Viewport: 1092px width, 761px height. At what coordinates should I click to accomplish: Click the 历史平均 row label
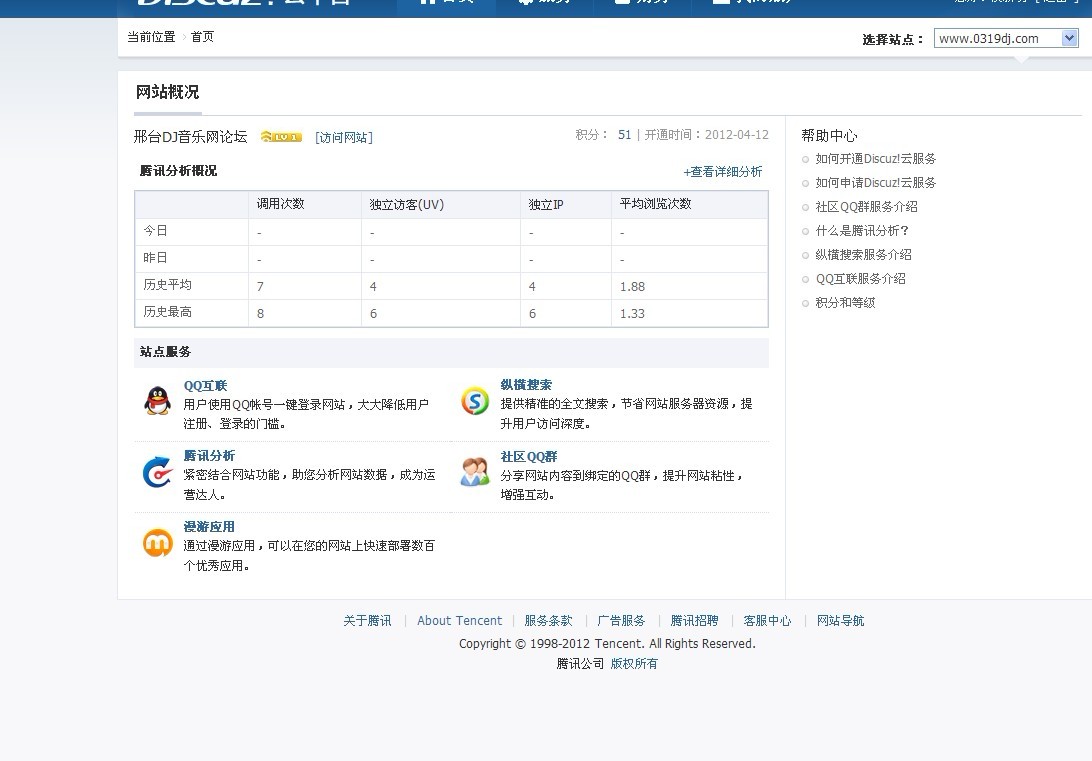click(167, 285)
